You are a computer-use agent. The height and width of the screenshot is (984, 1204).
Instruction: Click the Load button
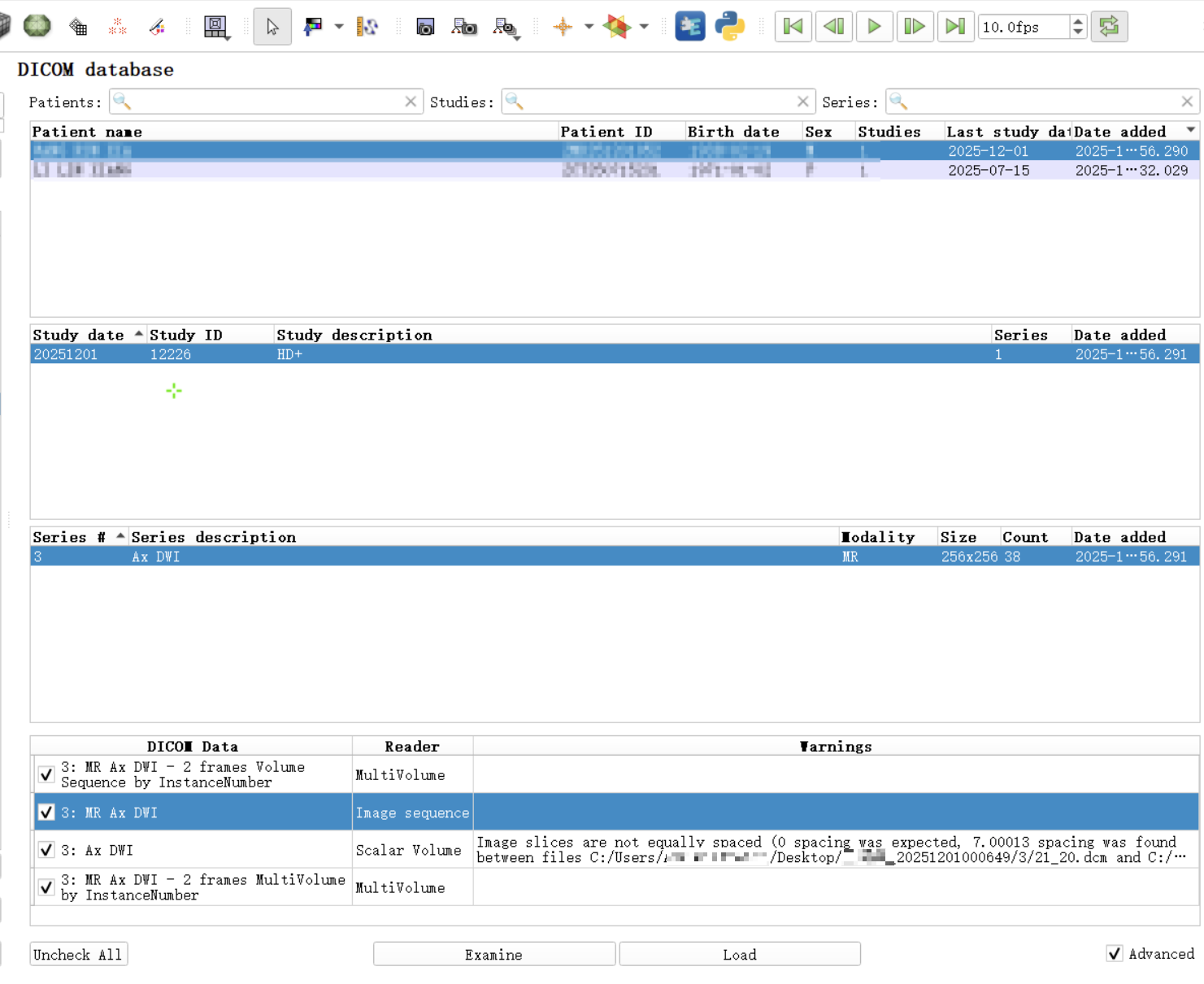(x=739, y=954)
